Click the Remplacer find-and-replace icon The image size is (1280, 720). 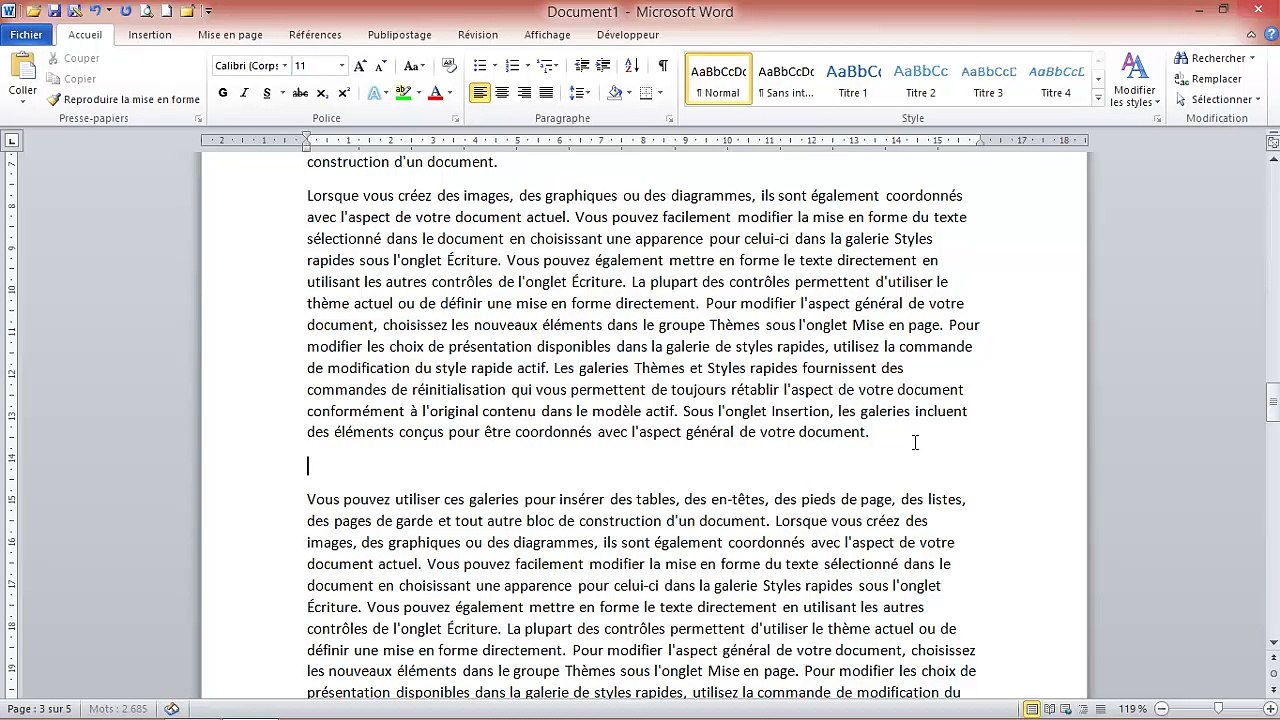click(1208, 79)
